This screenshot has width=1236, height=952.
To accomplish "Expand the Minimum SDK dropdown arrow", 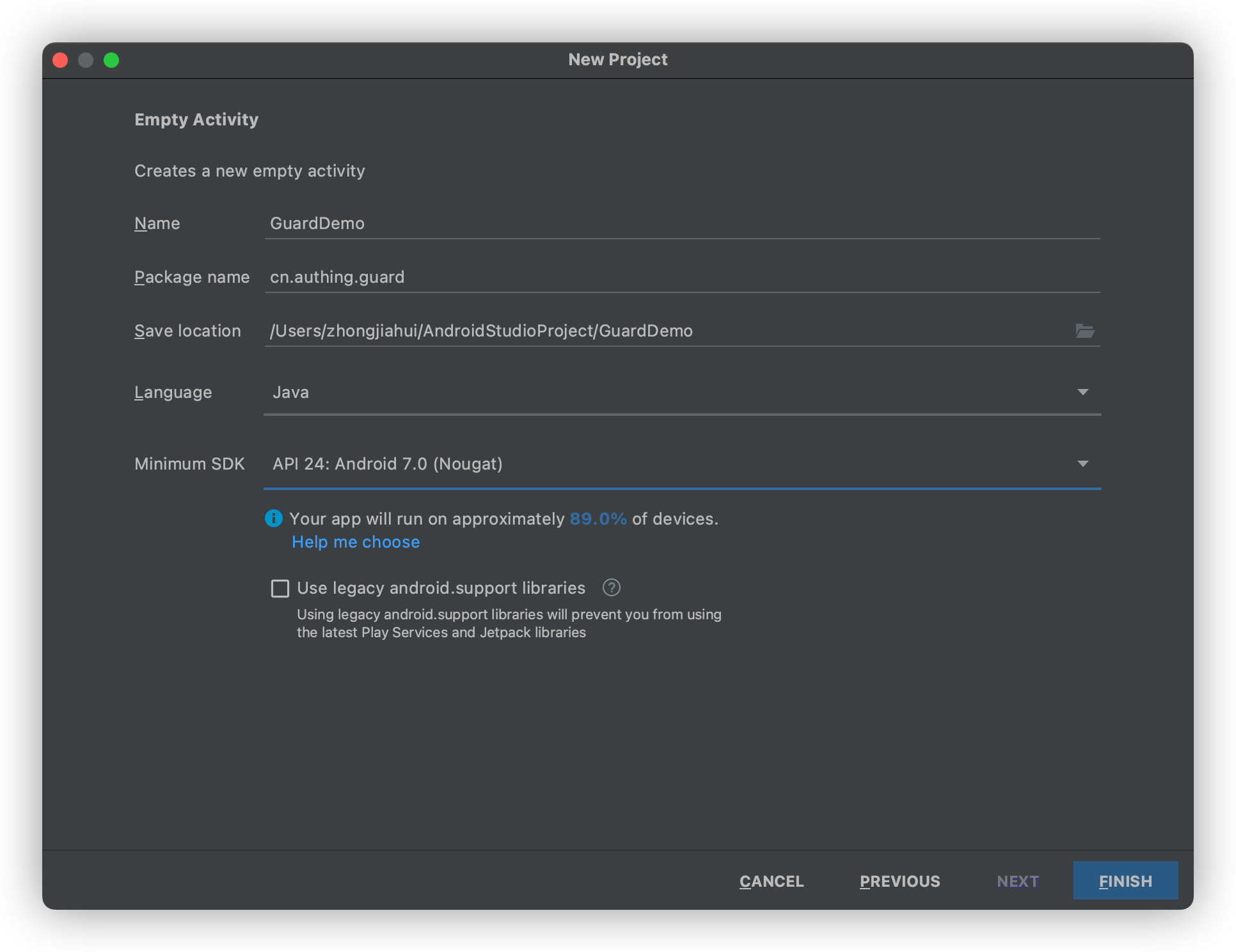I will (x=1082, y=464).
